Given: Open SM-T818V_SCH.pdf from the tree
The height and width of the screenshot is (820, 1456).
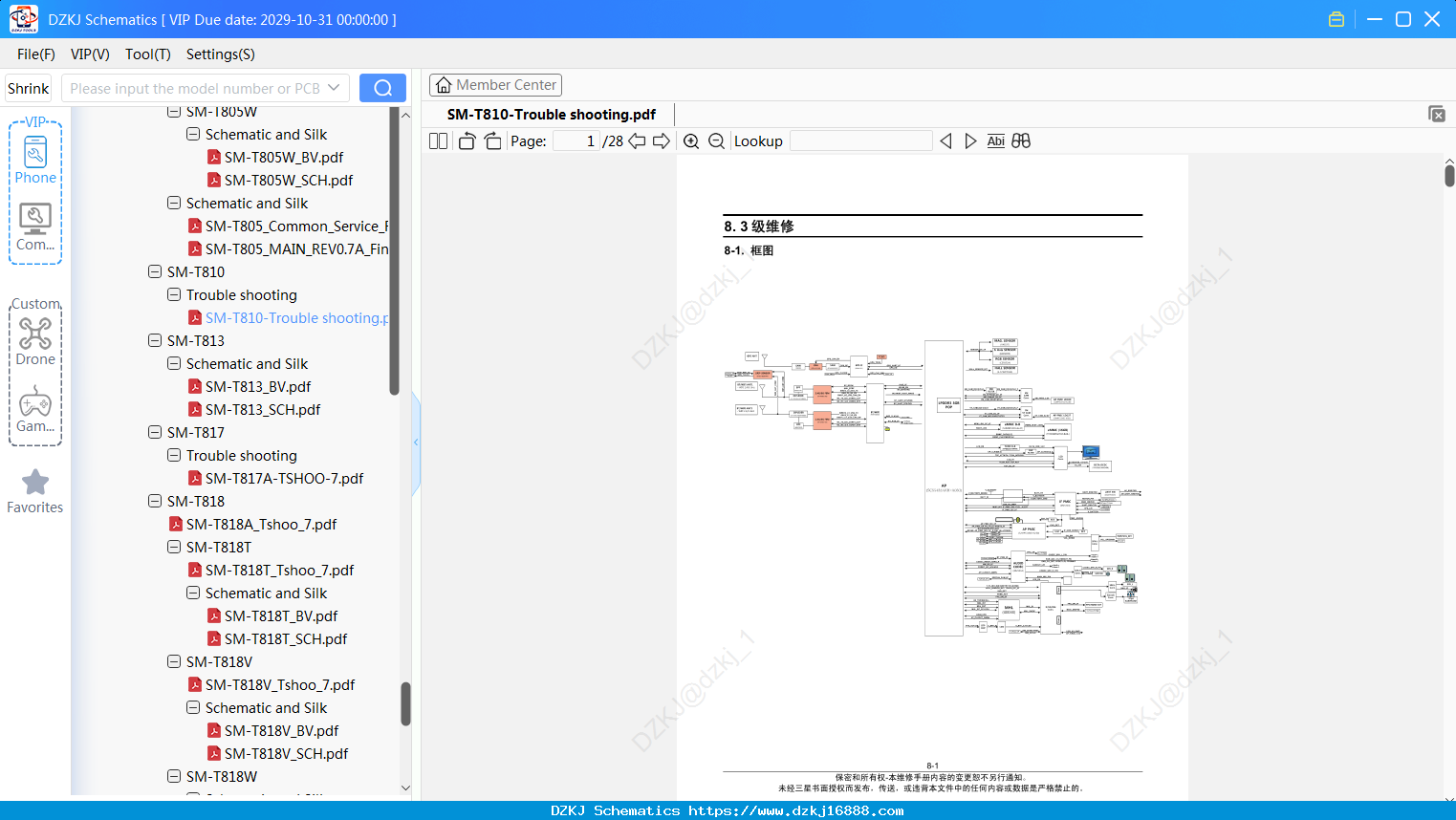Looking at the screenshot, I should click(287, 754).
